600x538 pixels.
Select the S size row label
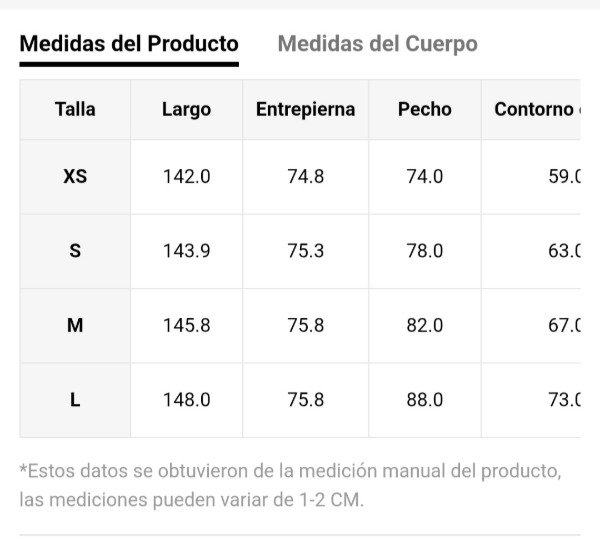click(75, 251)
